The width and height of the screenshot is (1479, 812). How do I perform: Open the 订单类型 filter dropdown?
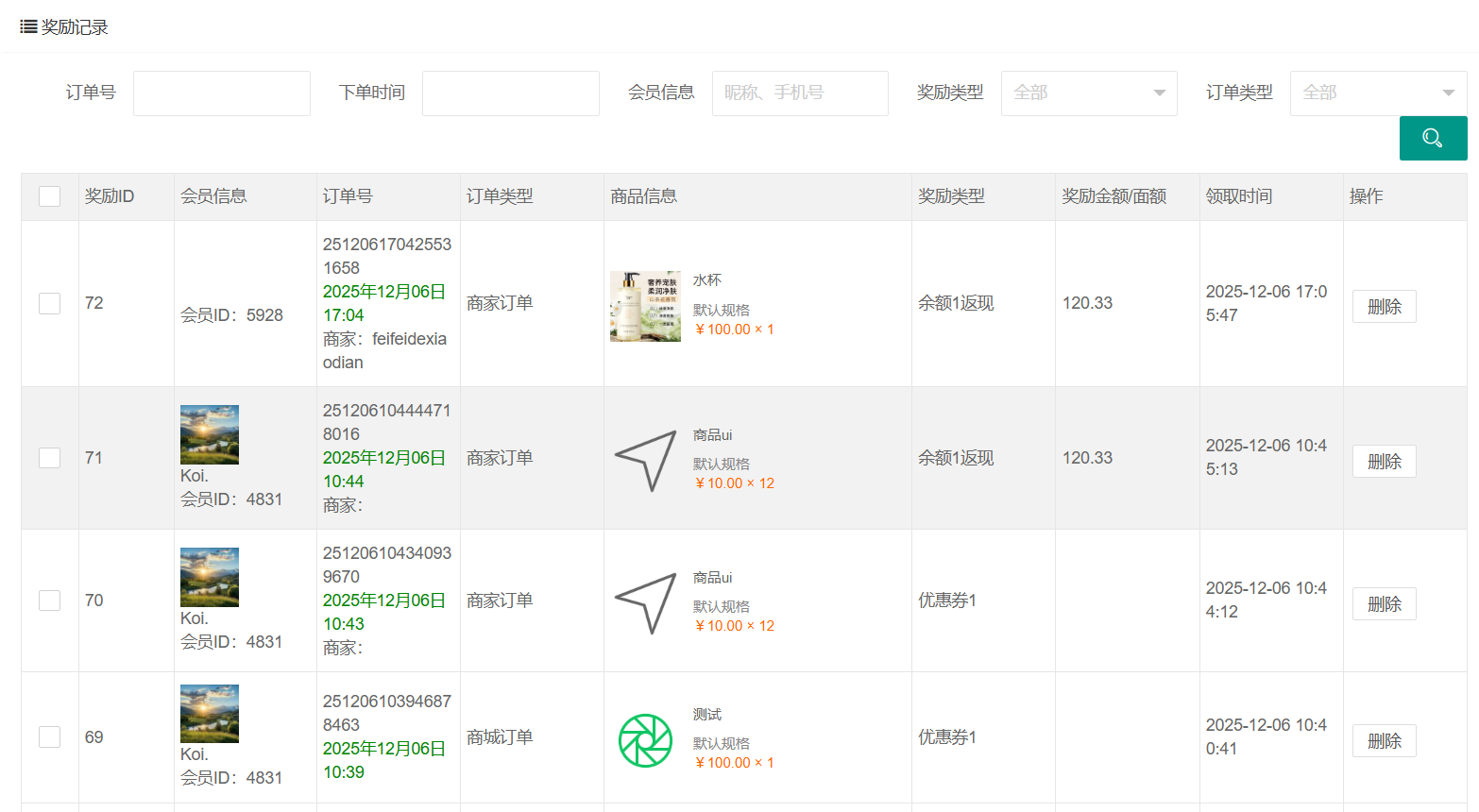(x=1377, y=93)
